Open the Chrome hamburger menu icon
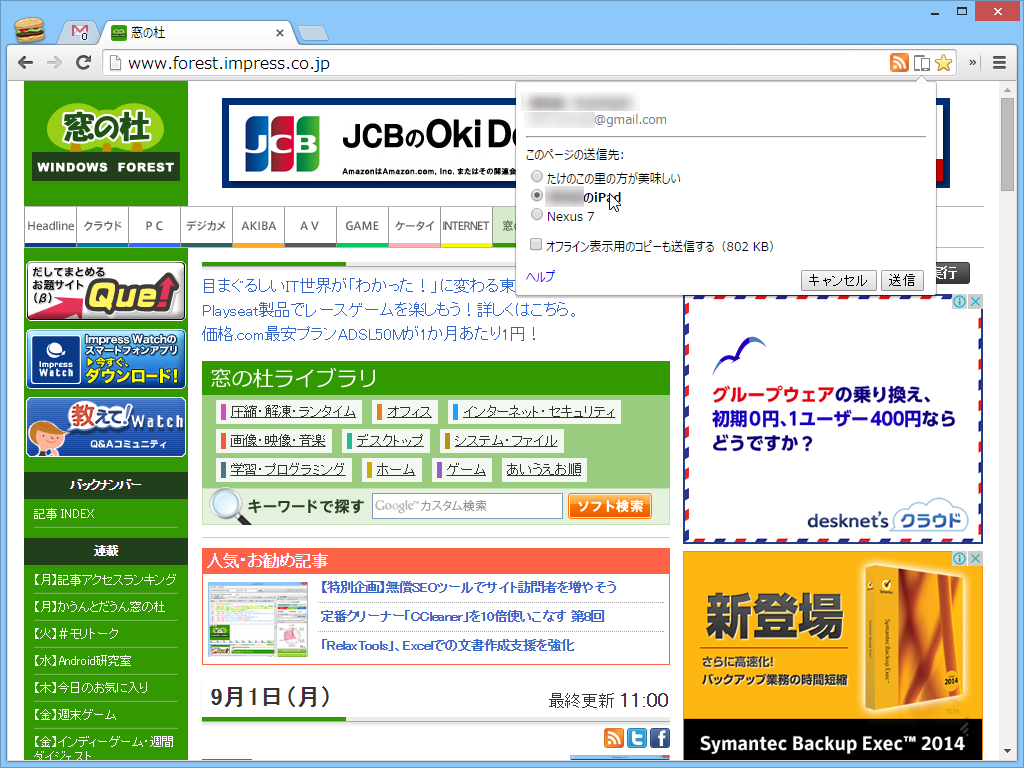1024x768 pixels. [998, 62]
